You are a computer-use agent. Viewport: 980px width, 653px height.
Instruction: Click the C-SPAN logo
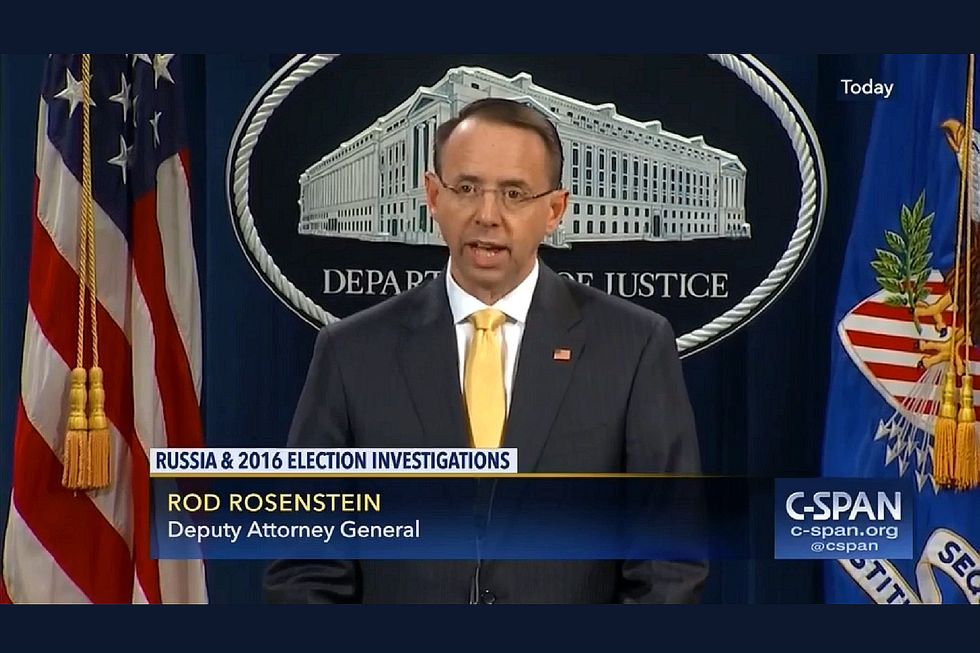click(843, 505)
